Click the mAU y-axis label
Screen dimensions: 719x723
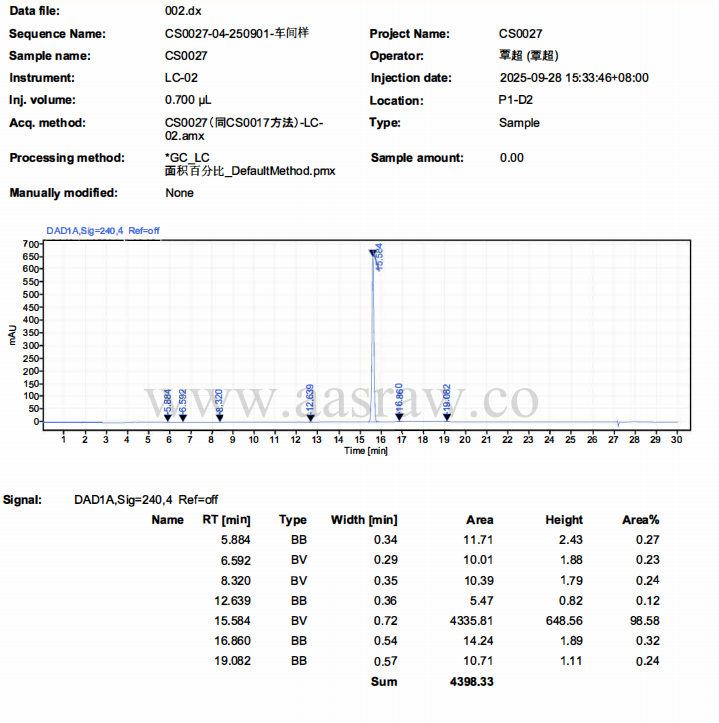[11, 334]
